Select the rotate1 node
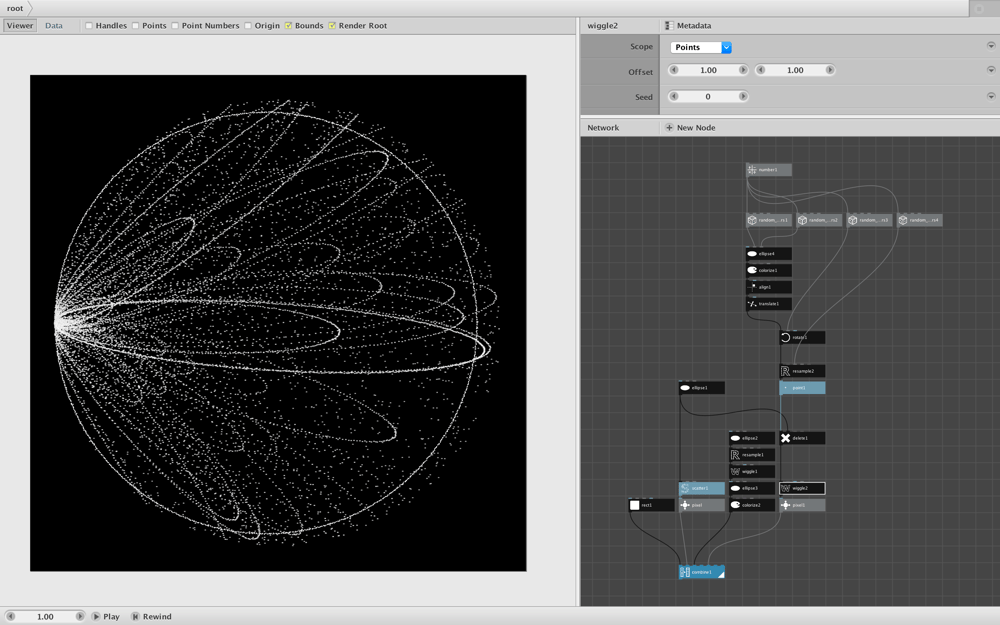This screenshot has width=1000, height=625. coord(802,337)
